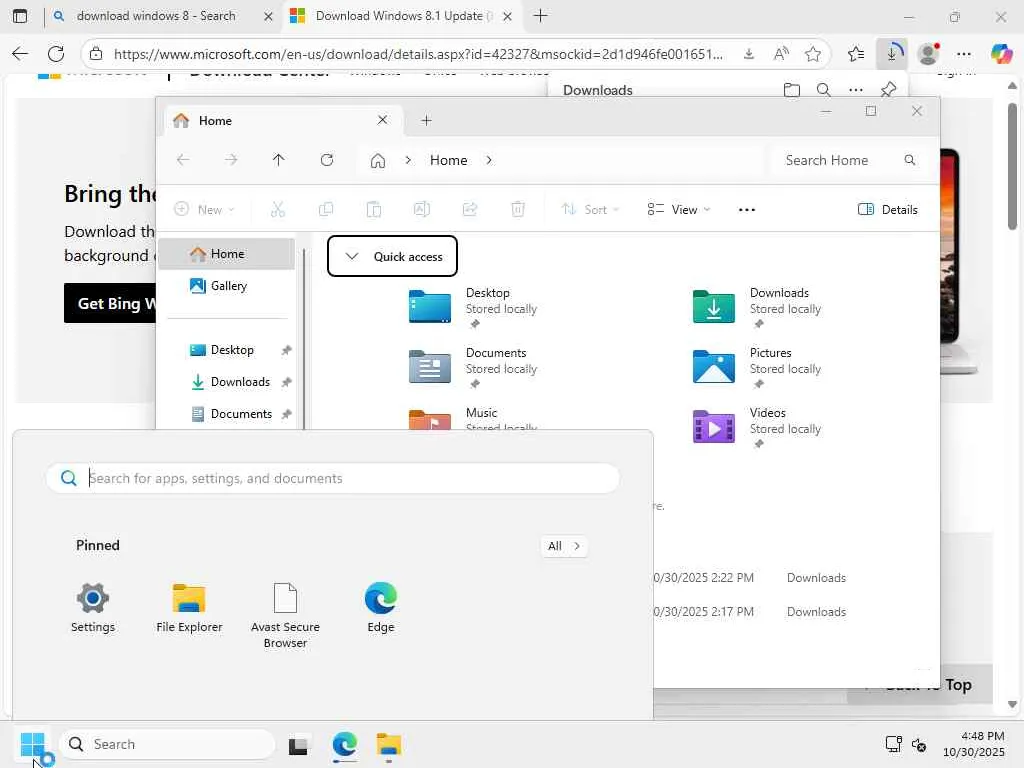The height and width of the screenshot is (768, 1024).
Task: Toggle the Details pane button
Action: click(888, 210)
